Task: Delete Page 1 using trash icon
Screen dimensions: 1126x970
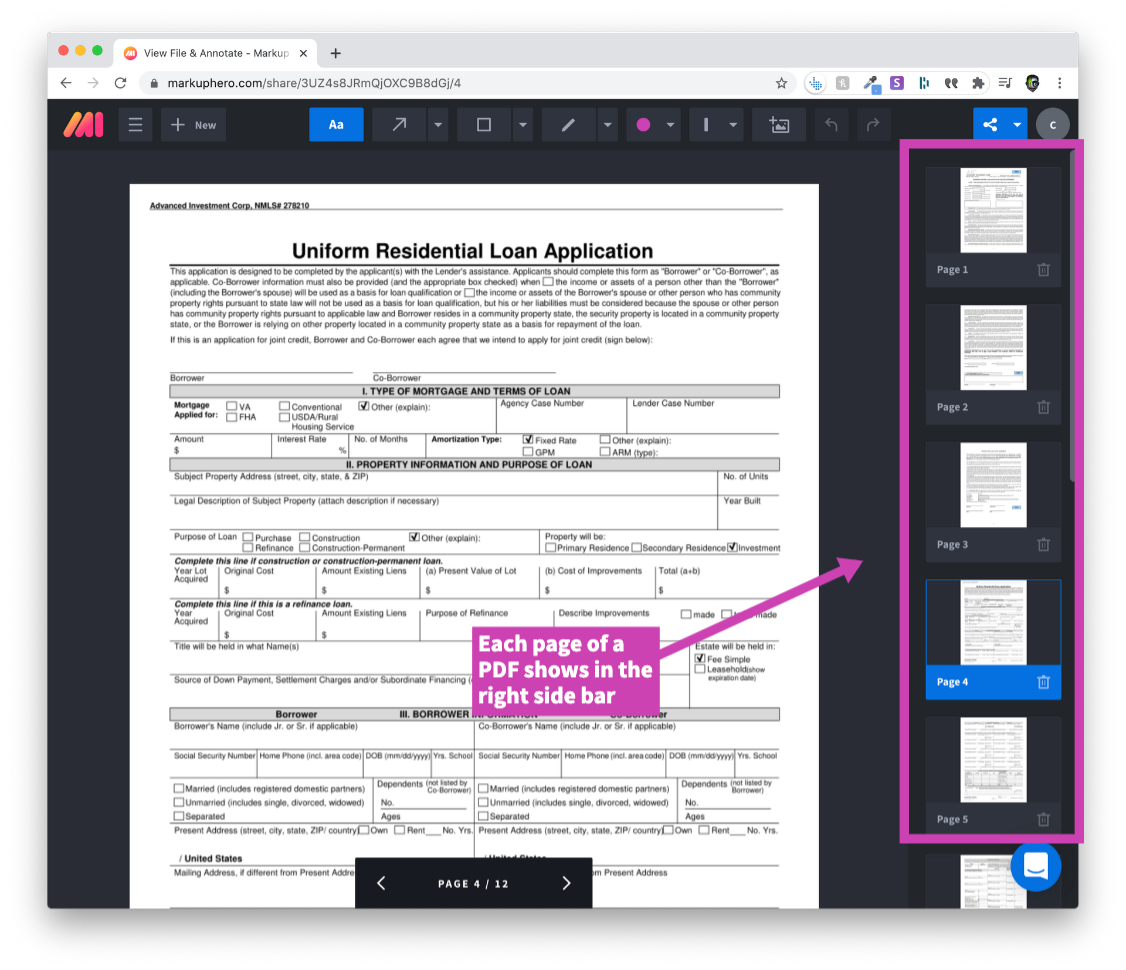Action: point(1043,270)
